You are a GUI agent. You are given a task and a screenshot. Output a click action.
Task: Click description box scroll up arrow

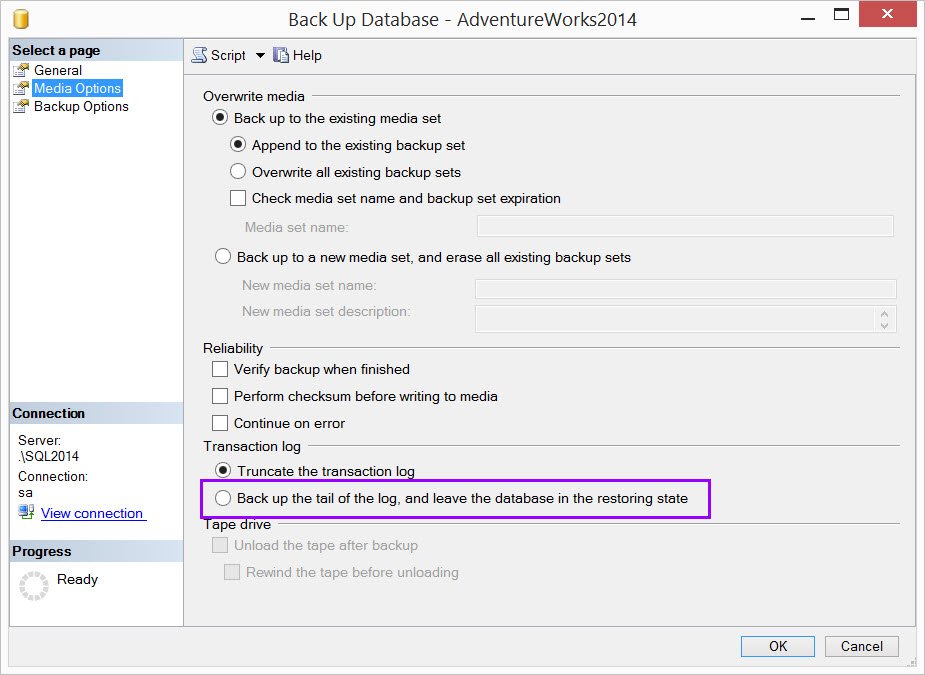coord(884,314)
